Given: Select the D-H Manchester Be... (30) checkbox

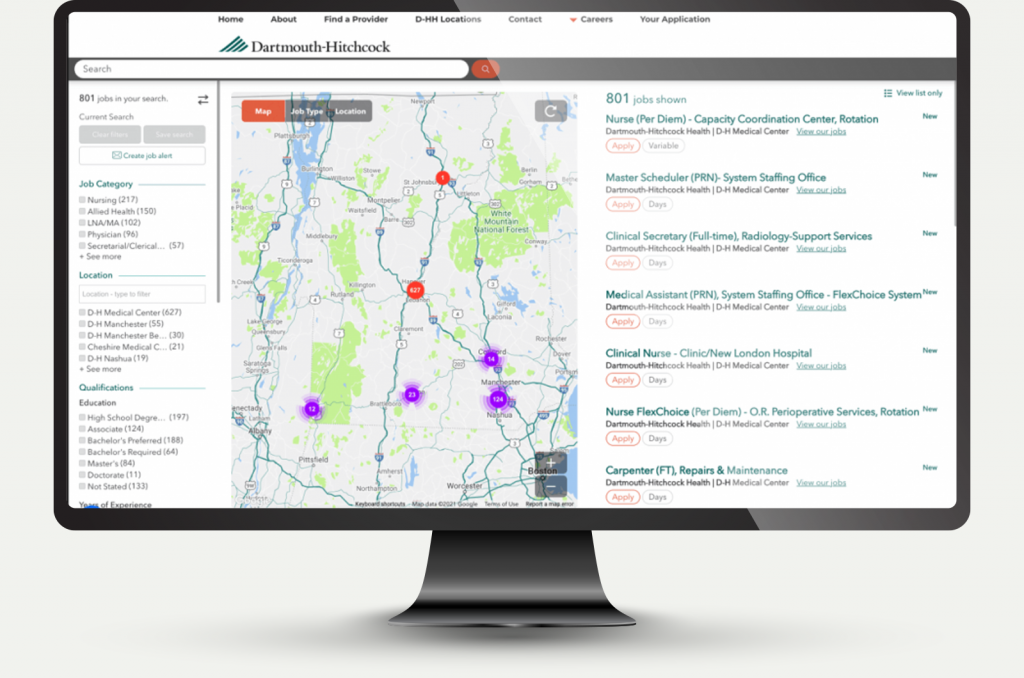Looking at the screenshot, I should [x=82, y=335].
